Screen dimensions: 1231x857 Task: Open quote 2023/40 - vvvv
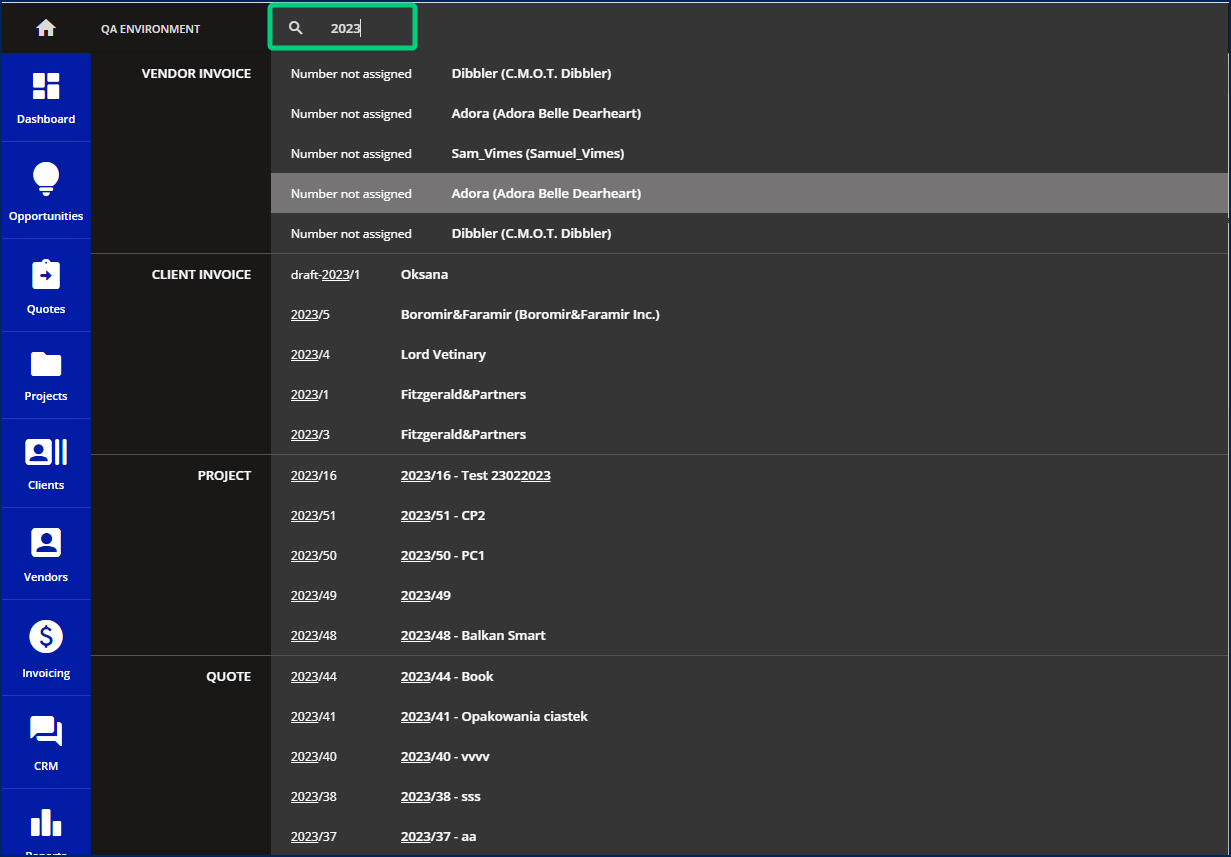point(749,756)
